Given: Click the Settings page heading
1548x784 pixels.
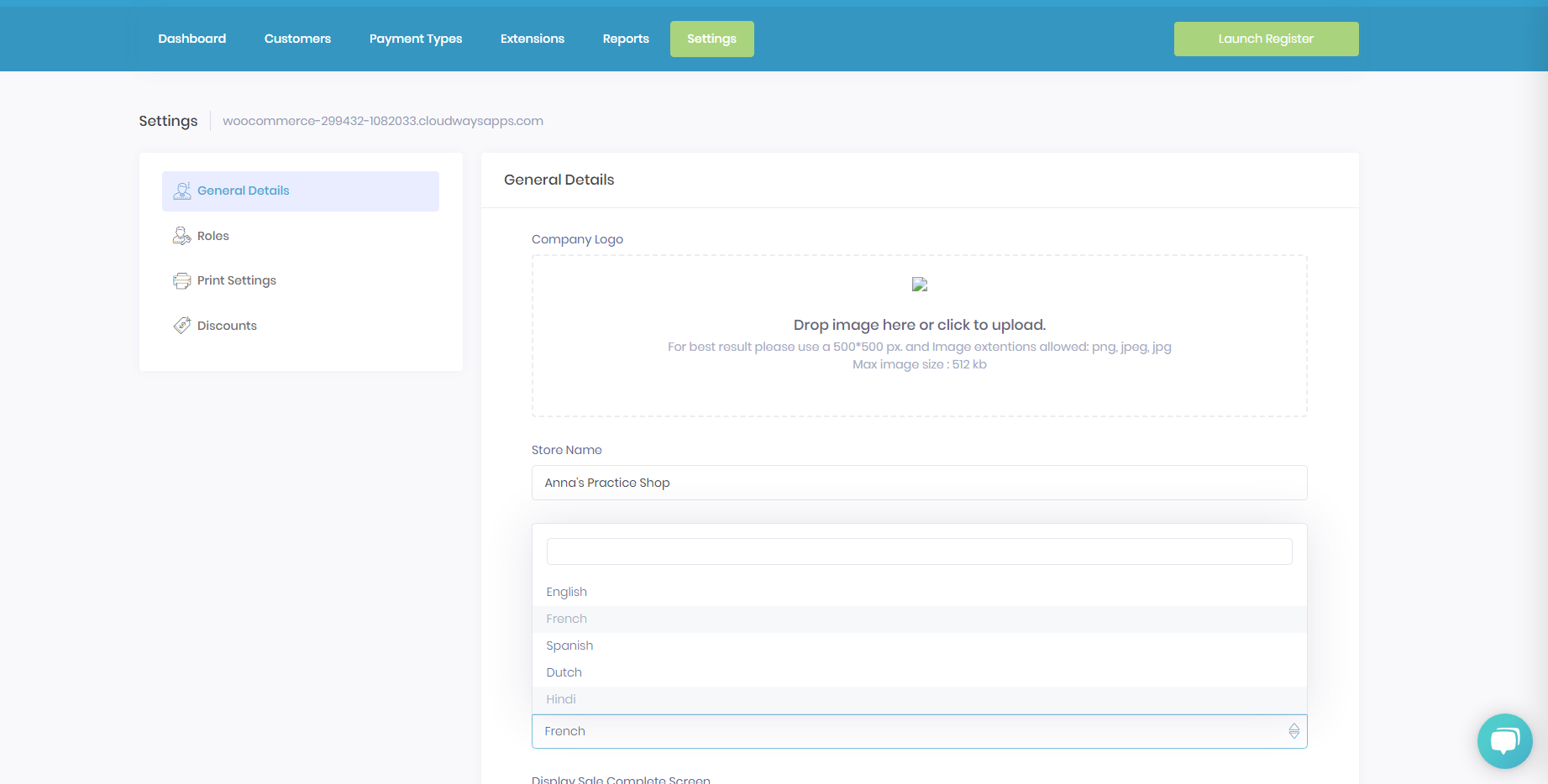Looking at the screenshot, I should (168, 121).
